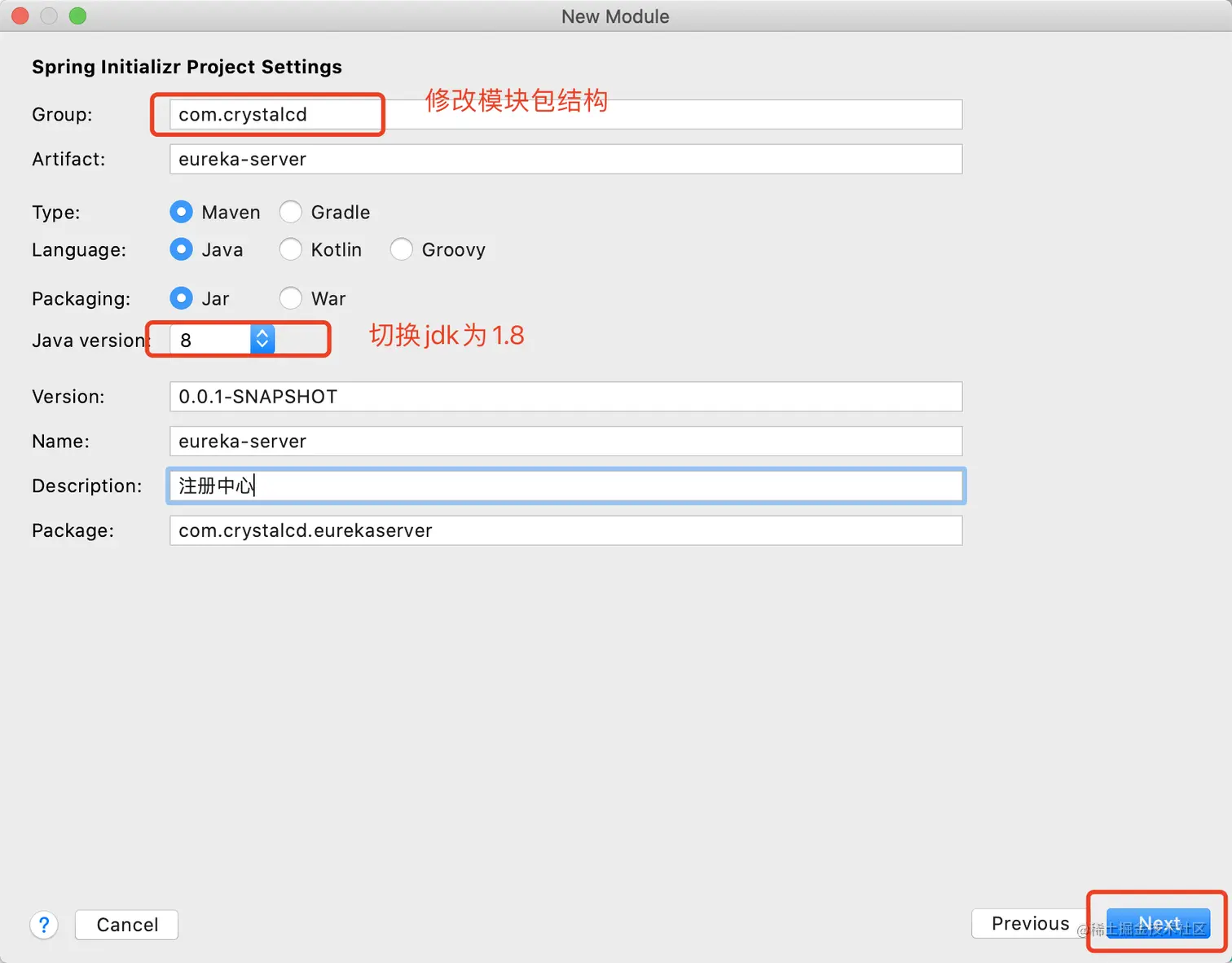Select War packaging option

(291, 298)
